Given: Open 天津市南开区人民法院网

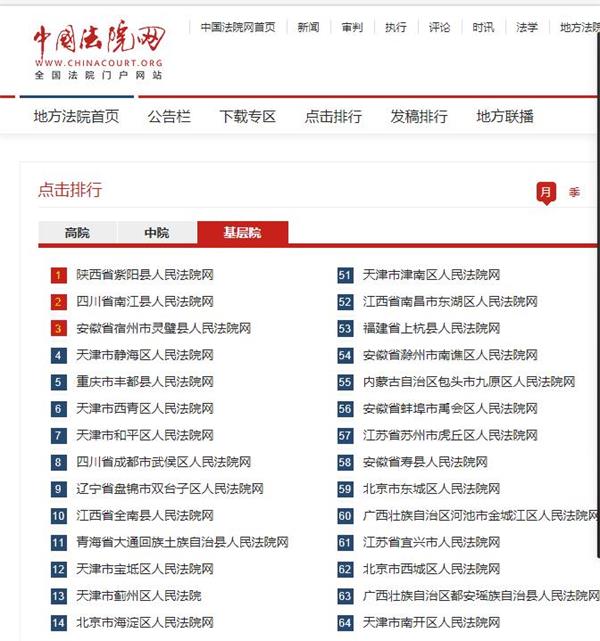Looking at the screenshot, I should (431, 623).
